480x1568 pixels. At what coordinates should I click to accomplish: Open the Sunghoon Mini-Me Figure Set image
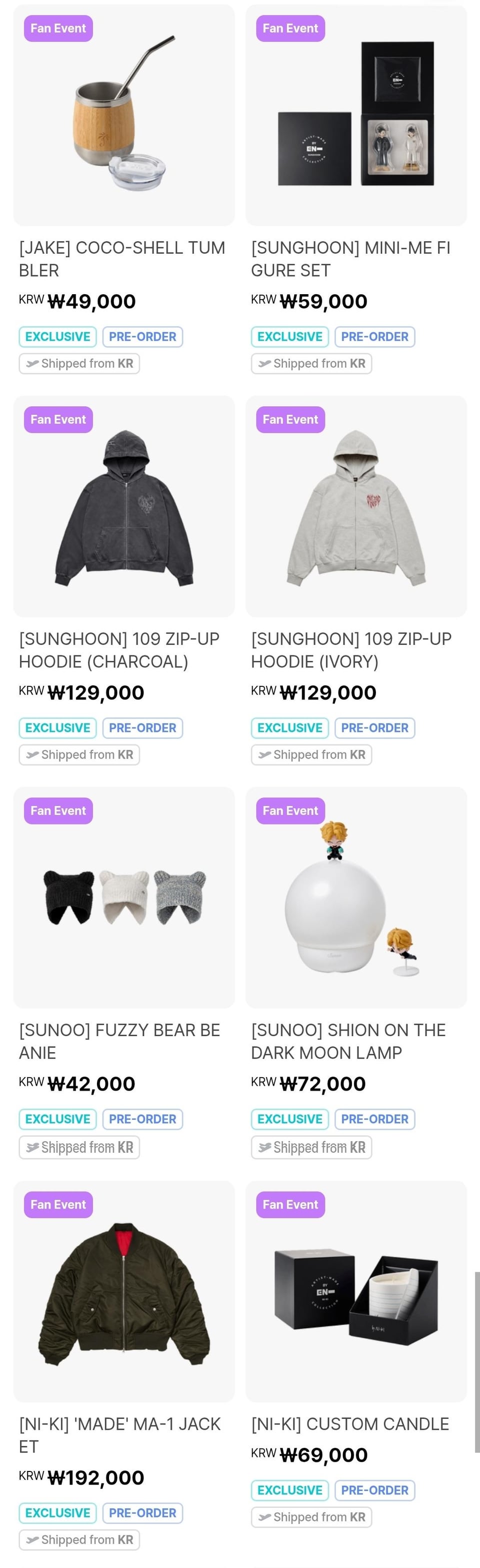click(356, 115)
